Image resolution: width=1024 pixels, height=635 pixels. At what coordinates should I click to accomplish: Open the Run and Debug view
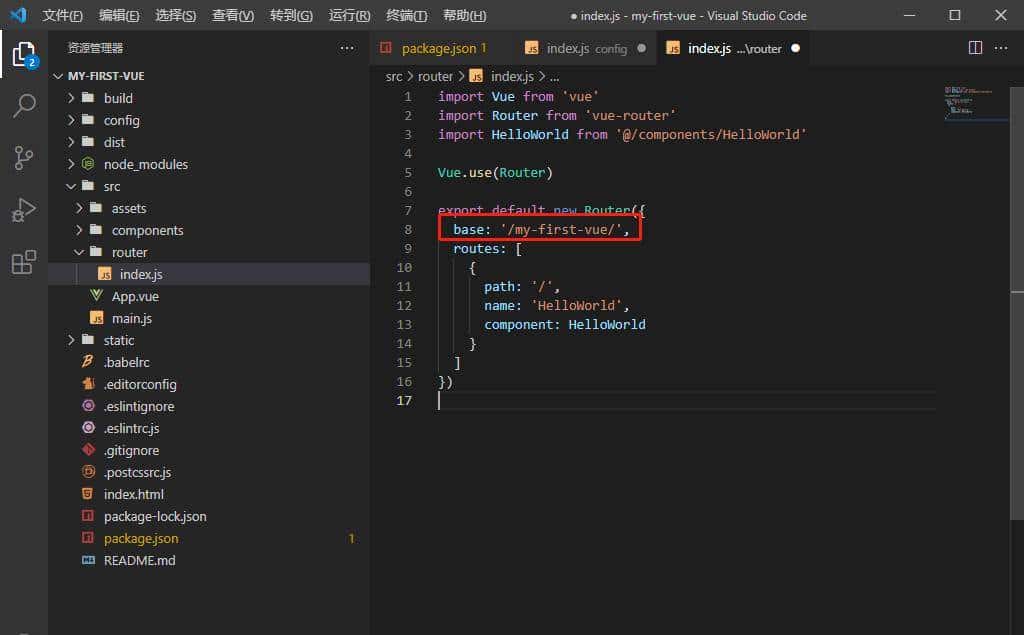[x=24, y=210]
